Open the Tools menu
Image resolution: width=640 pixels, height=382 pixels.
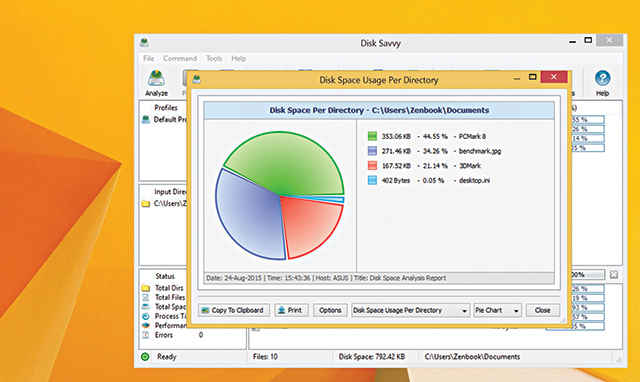(x=214, y=59)
